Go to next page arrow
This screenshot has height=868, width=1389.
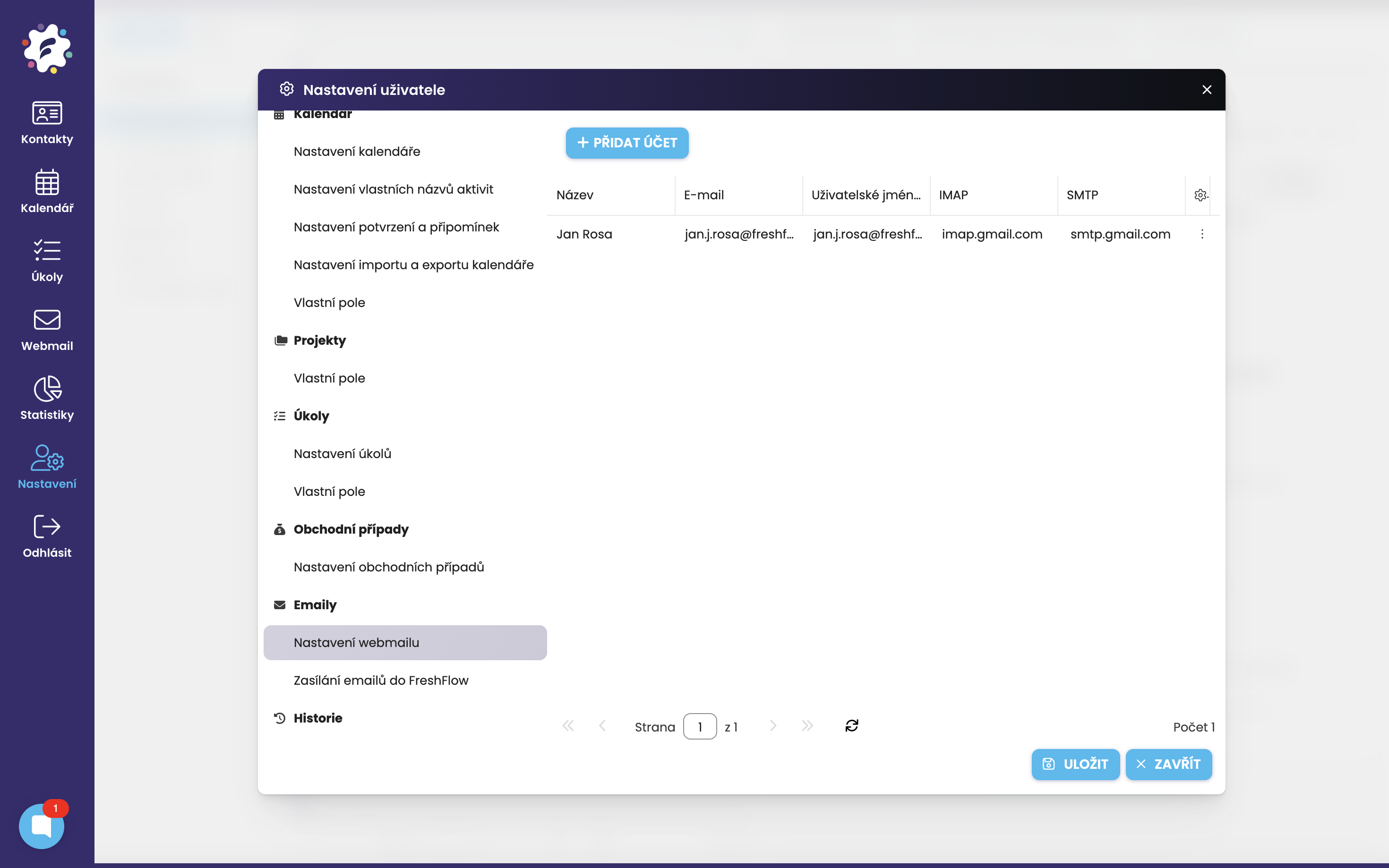[773, 726]
